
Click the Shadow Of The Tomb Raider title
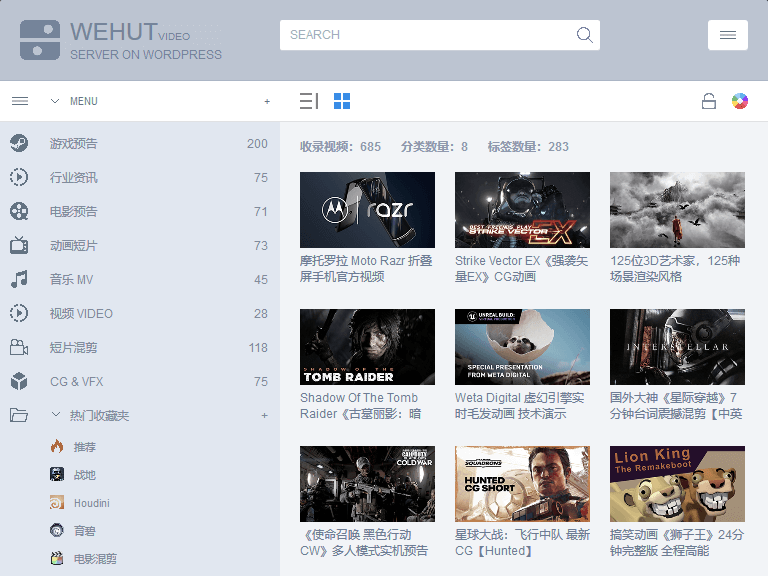click(360, 406)
